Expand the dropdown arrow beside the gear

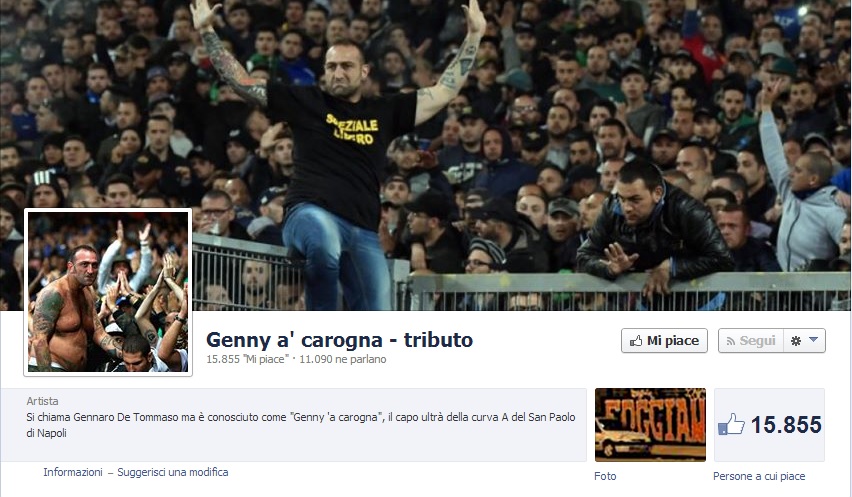tap(813, 340)
